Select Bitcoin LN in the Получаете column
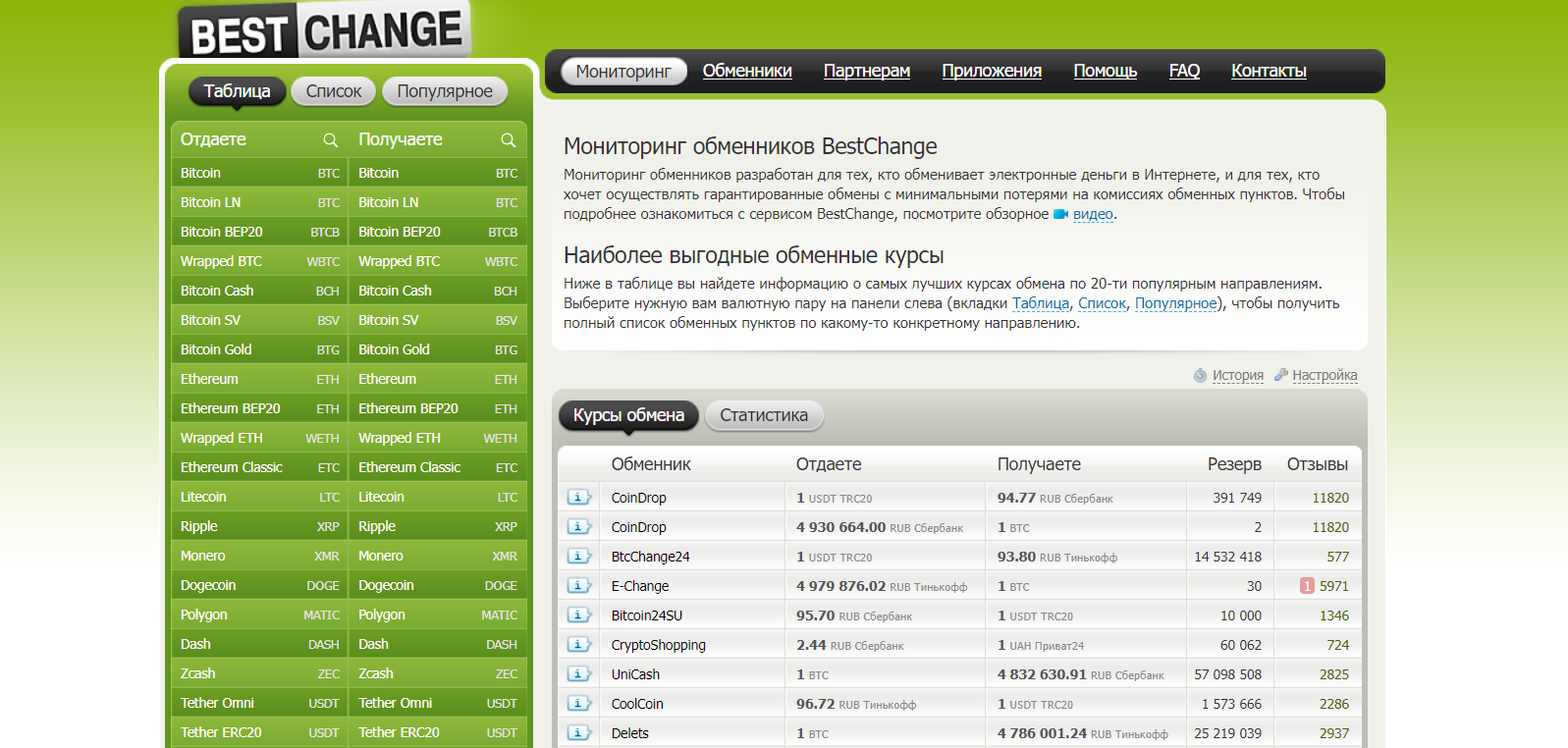The image size is (1568, 748). [x=438, y=202]
